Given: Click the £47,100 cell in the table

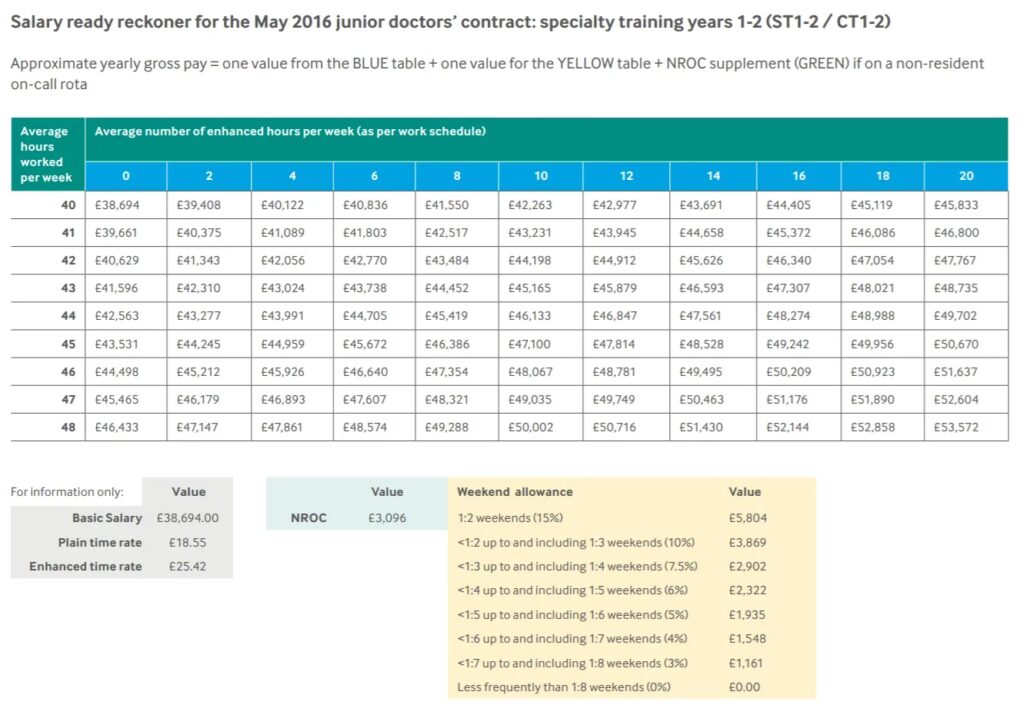Looking at the screenshot, I should click(x=541, y=344).
